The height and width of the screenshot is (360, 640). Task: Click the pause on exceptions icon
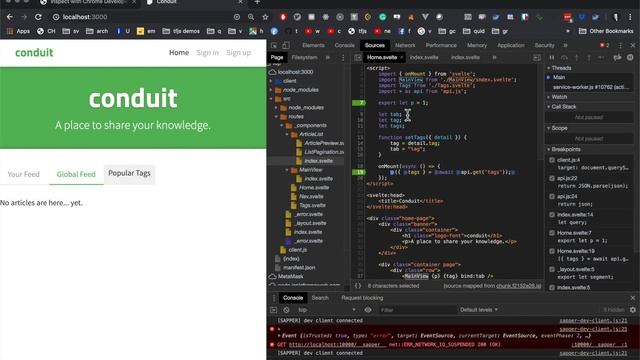point(630,58)
